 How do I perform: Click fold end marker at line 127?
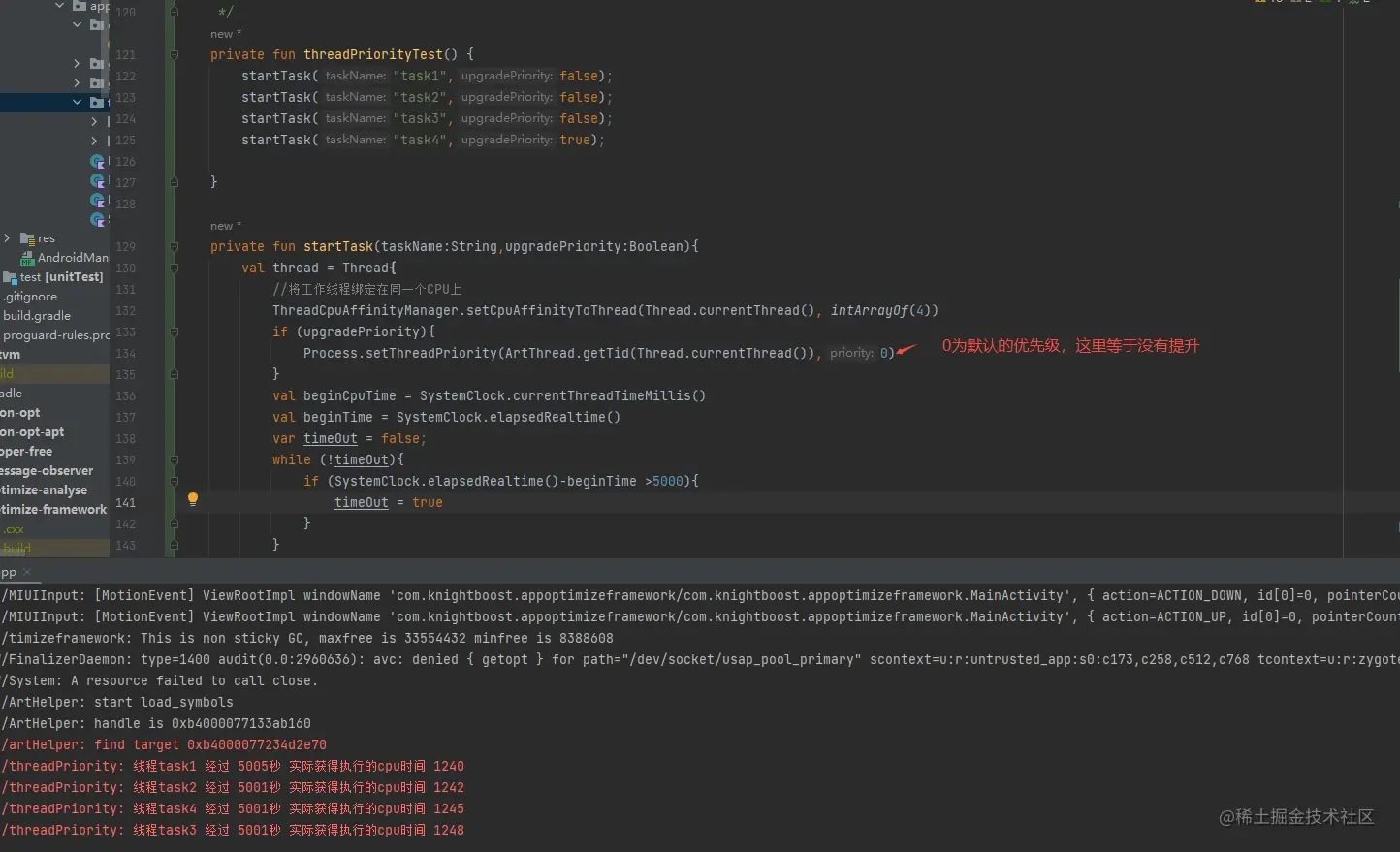(x=175, y=182)
